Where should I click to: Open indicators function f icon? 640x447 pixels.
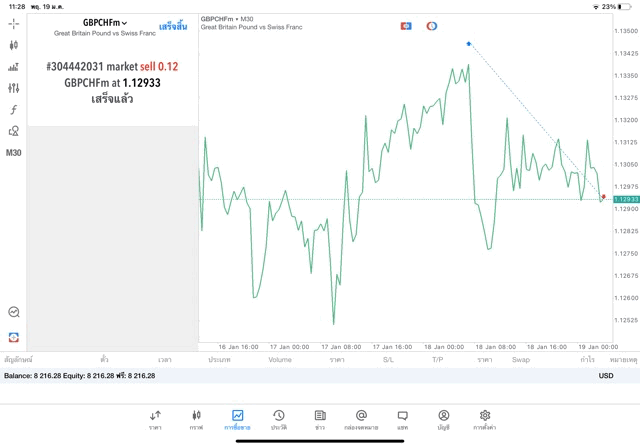click(x=13, y=109)
